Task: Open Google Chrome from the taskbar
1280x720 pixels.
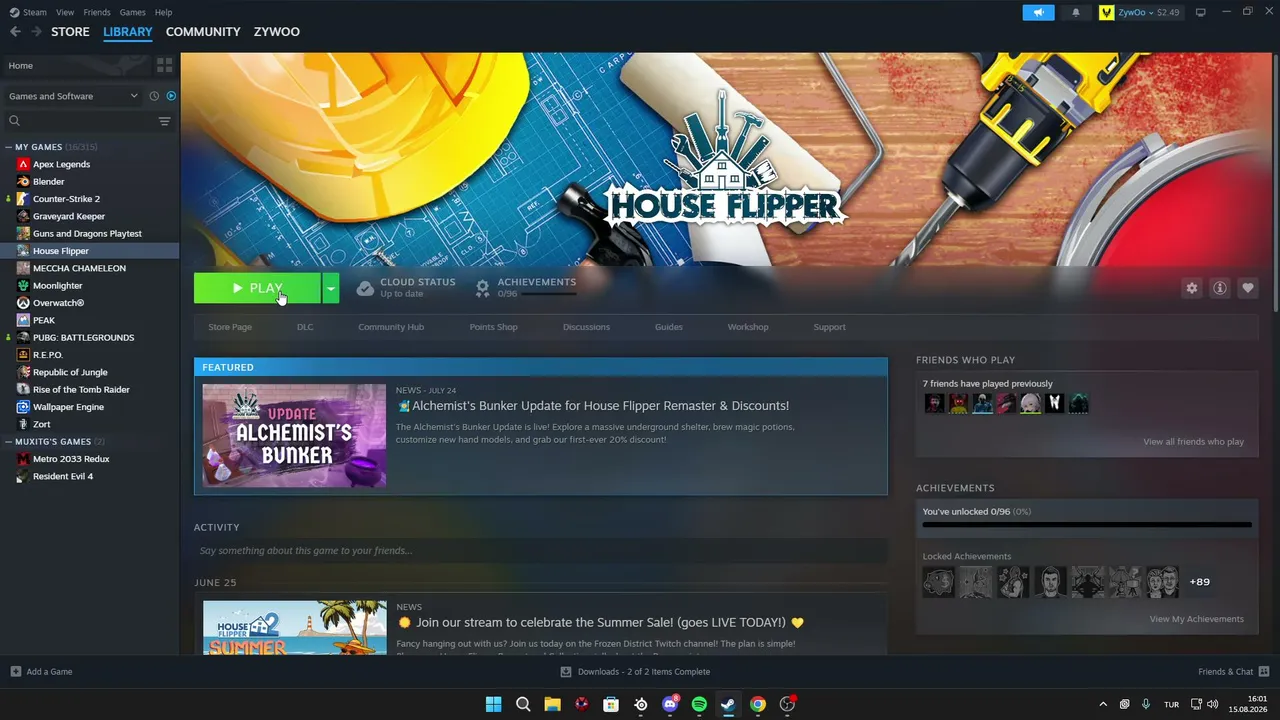Action: 758,704
